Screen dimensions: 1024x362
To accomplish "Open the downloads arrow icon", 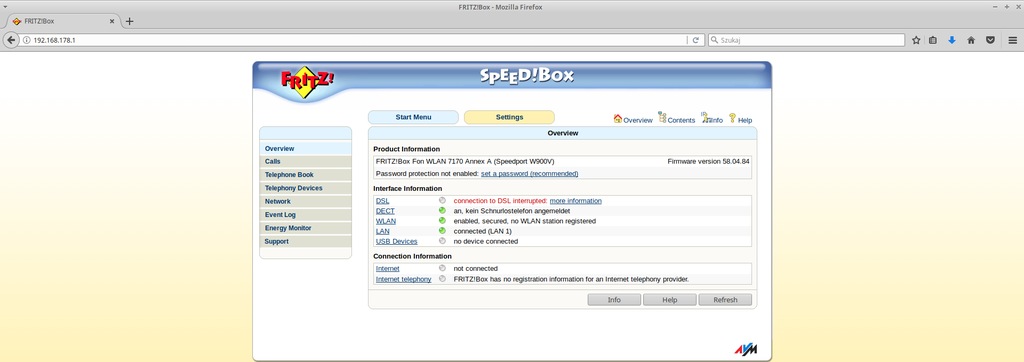I will coord(952,40).
